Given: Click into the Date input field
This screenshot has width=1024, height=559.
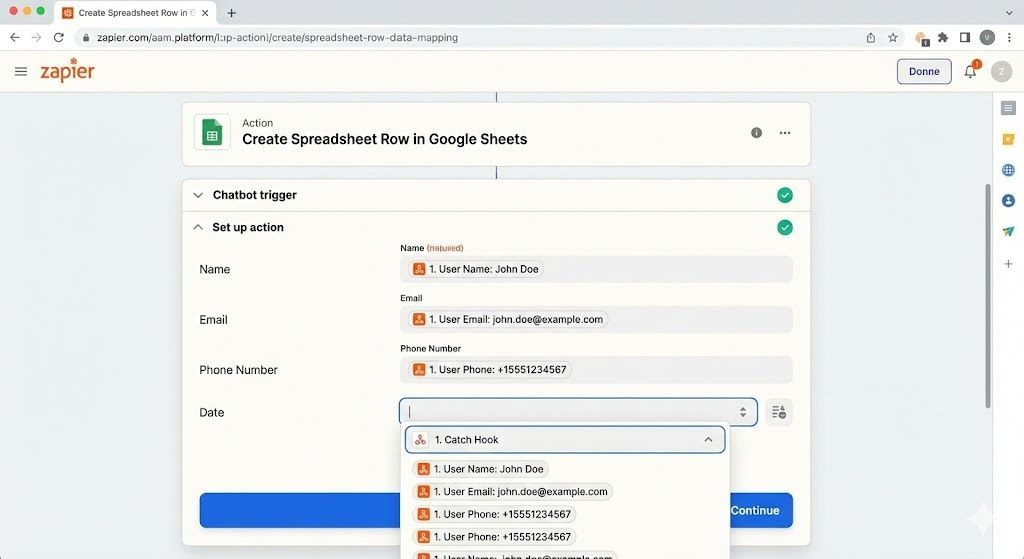Looking at the screenshot, I should click(x=578, y=412).
